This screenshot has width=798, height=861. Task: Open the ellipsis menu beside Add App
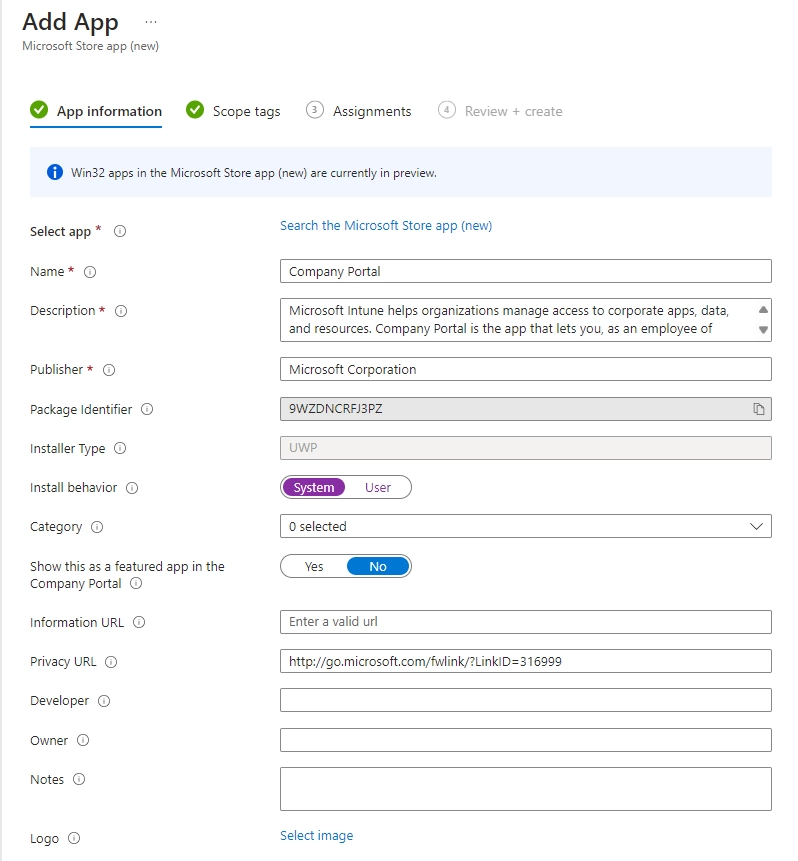[151, 22]
